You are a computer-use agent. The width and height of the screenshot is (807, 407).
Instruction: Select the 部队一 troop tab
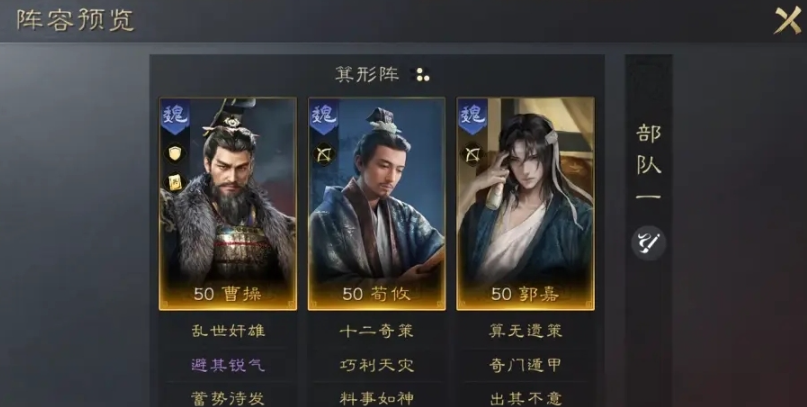pos(648,163)
